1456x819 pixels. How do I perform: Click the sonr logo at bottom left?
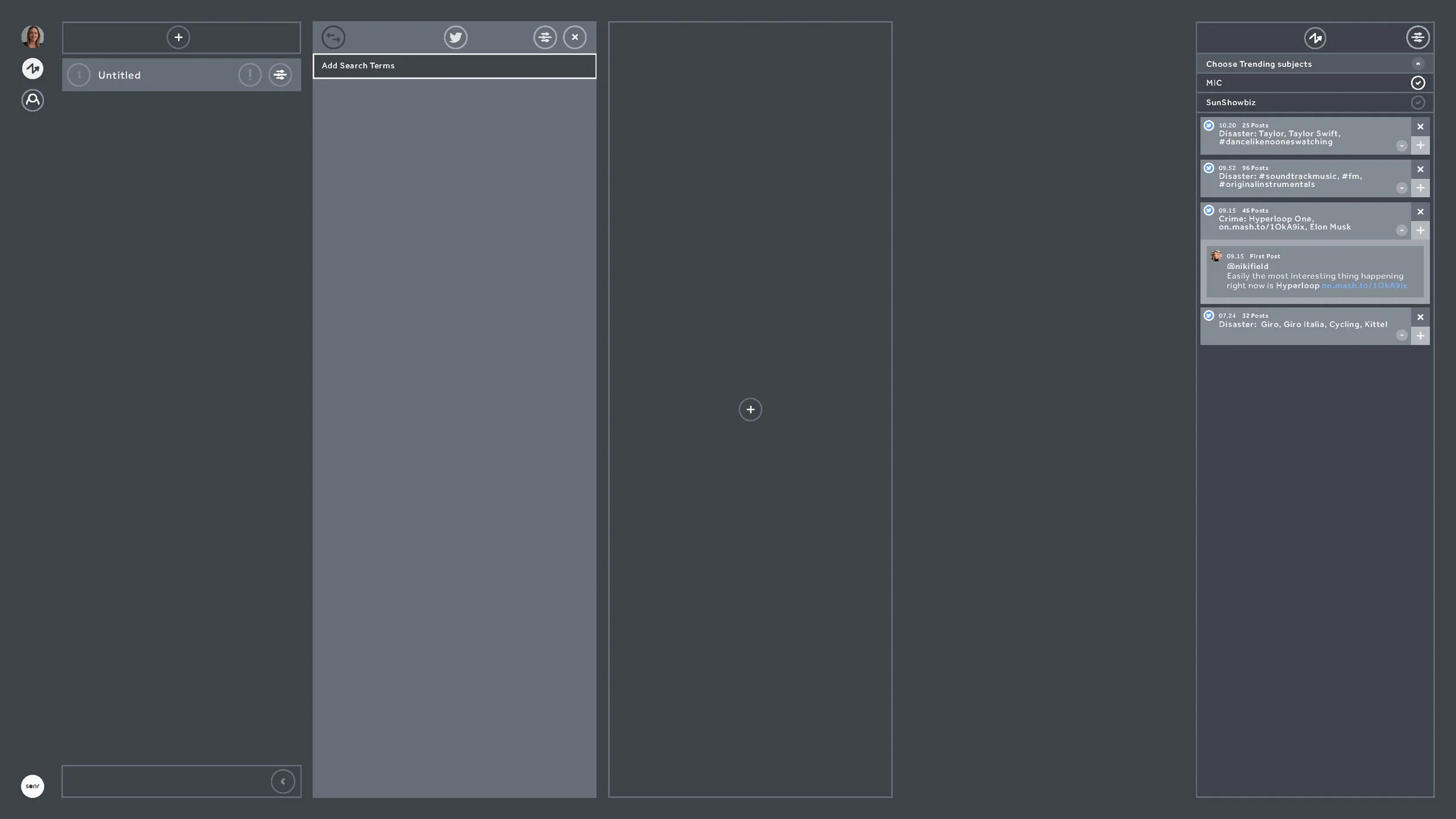[x=33, y=786]
